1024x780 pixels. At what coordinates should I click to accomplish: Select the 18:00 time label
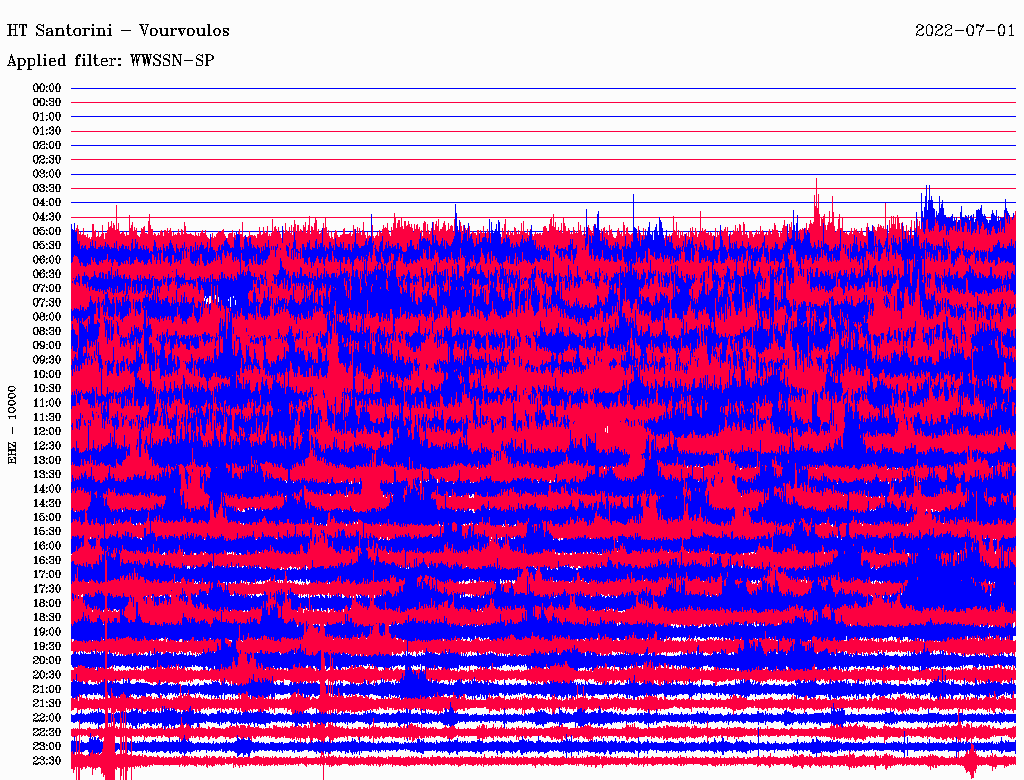pyautogui.click(x=47, y=603)
